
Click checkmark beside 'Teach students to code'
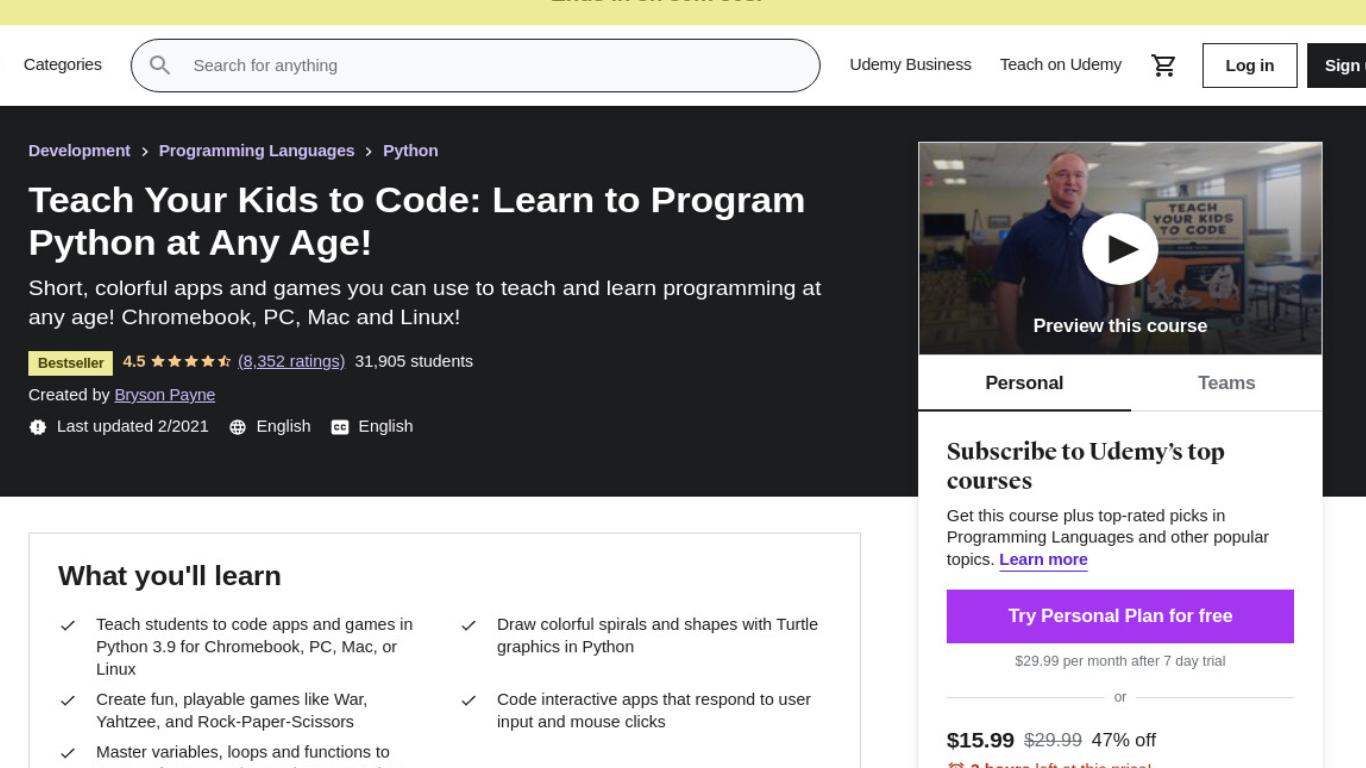point(68,626)
